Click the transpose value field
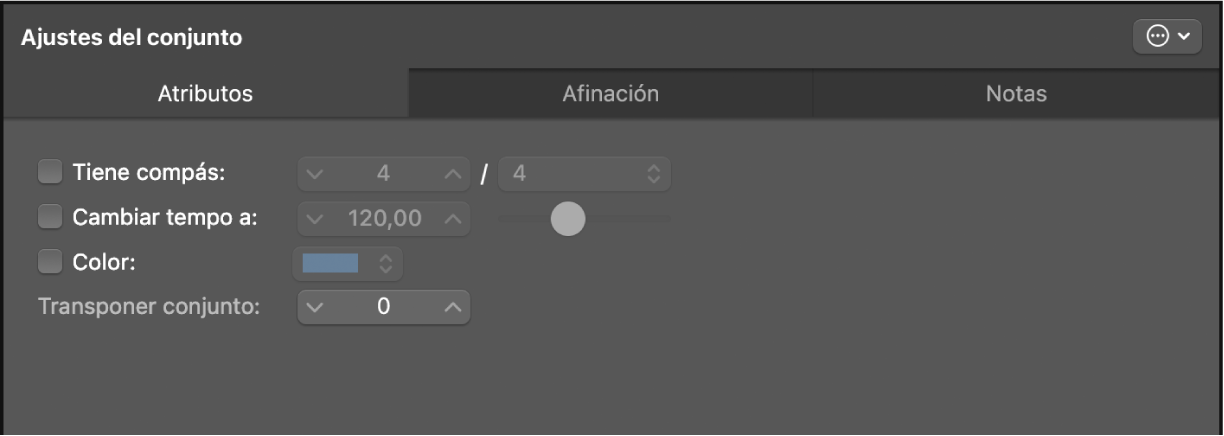The width and height of the screenshot is (1224, 436). coord(384,307)
